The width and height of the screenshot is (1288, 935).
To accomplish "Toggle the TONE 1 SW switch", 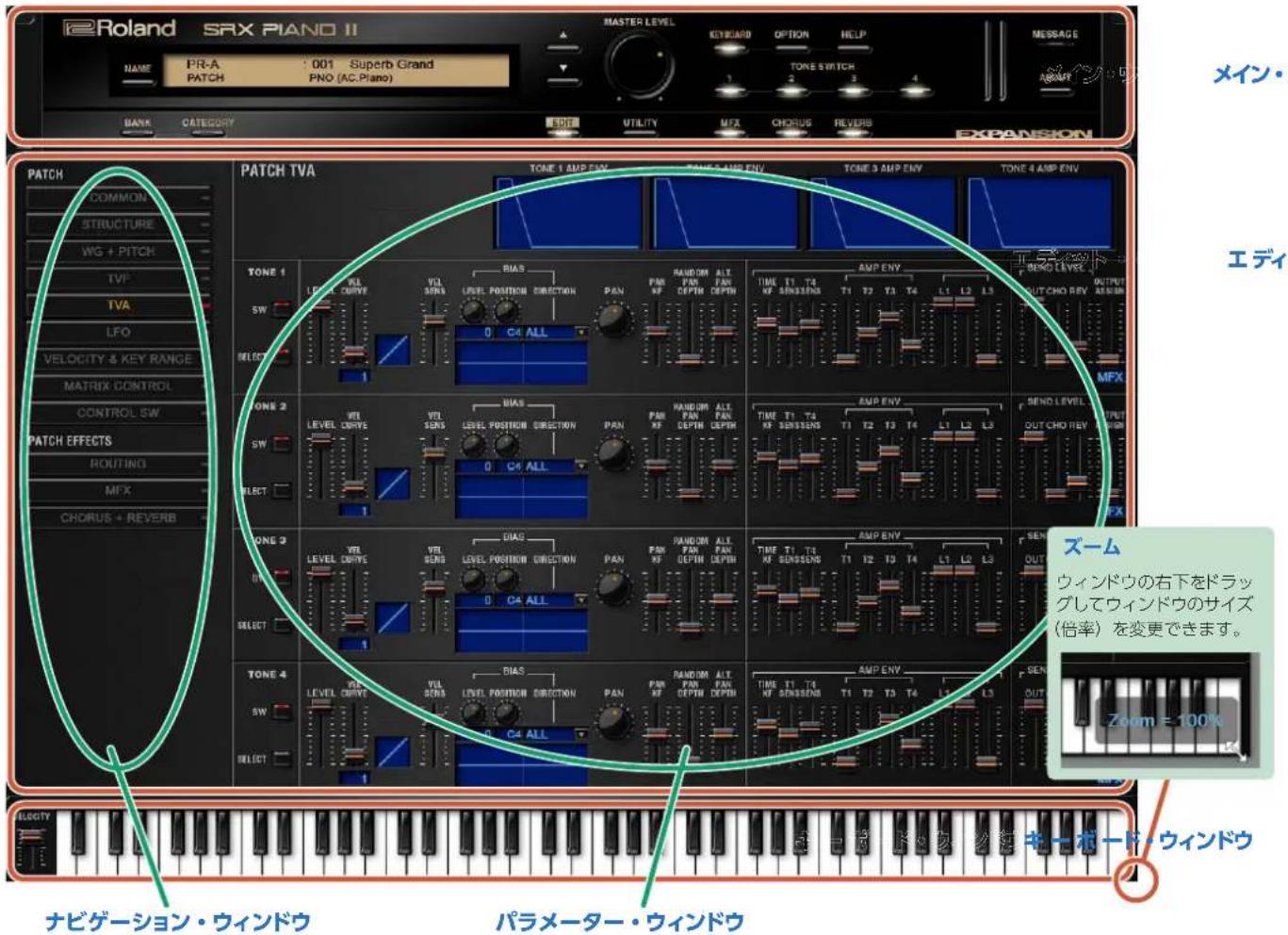I will click(x=281, y=309).
